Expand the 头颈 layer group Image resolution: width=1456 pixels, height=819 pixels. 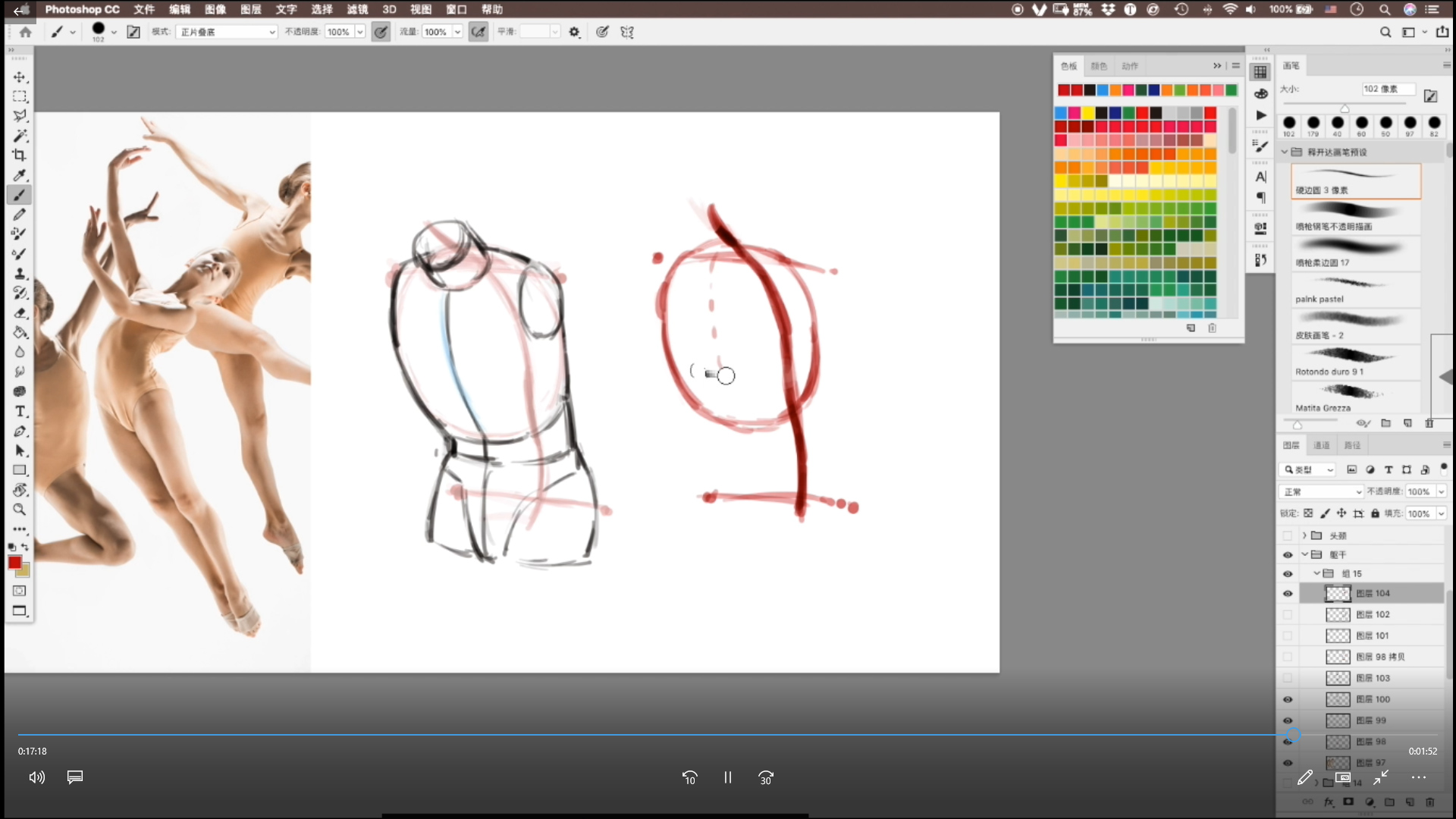(x=1304, y=535)
